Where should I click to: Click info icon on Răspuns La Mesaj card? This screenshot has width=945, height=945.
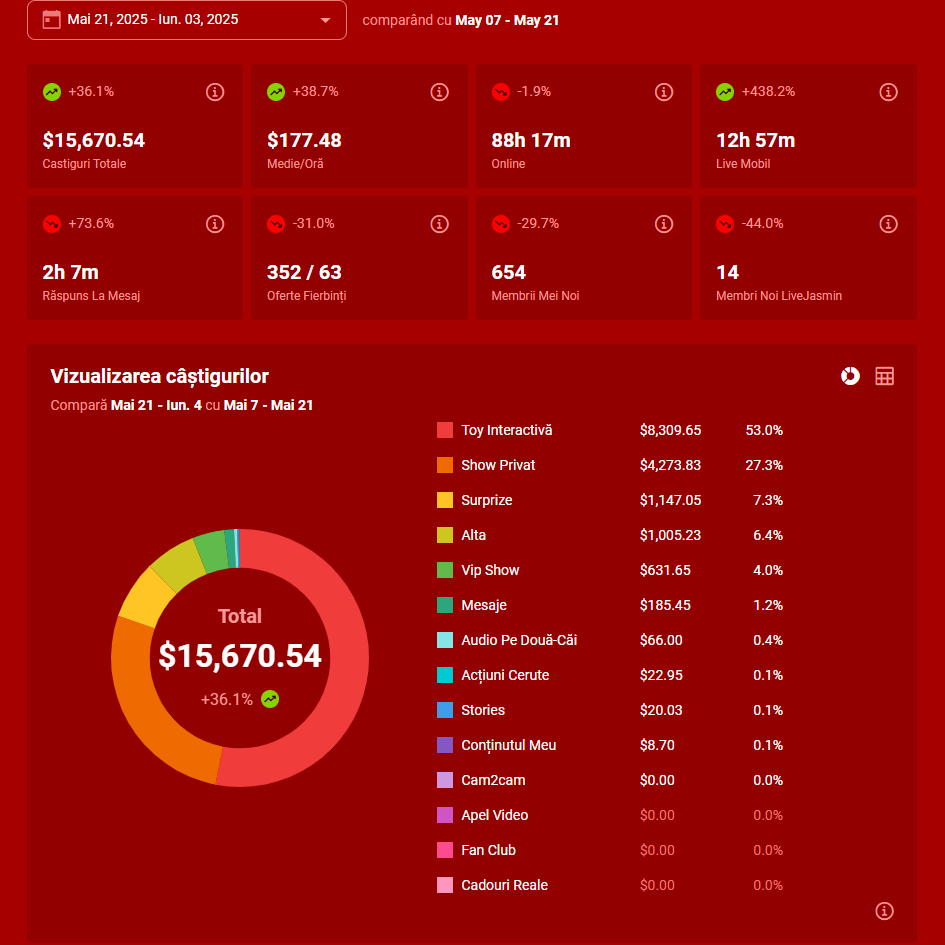(x=215, y=224)
